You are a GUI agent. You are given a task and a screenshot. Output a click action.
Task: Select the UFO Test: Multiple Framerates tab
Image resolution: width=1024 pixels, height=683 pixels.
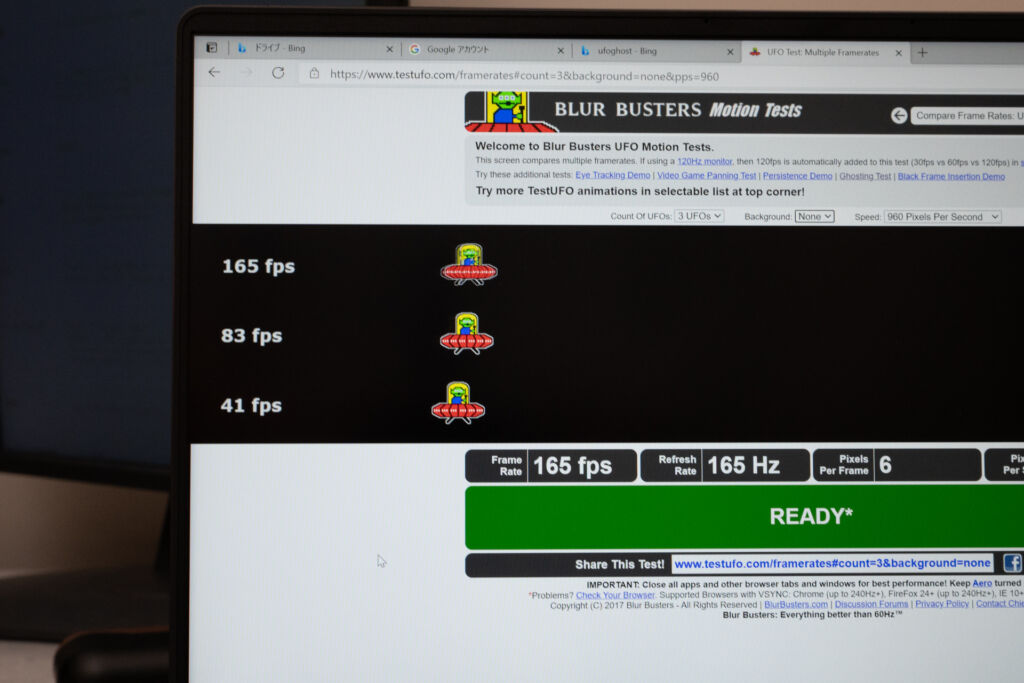[x=826, y=52]
